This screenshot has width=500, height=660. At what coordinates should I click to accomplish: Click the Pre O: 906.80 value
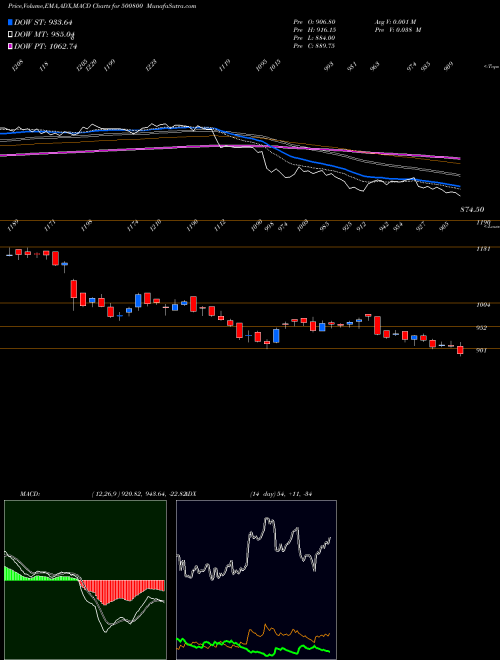(x=314, y=22)
